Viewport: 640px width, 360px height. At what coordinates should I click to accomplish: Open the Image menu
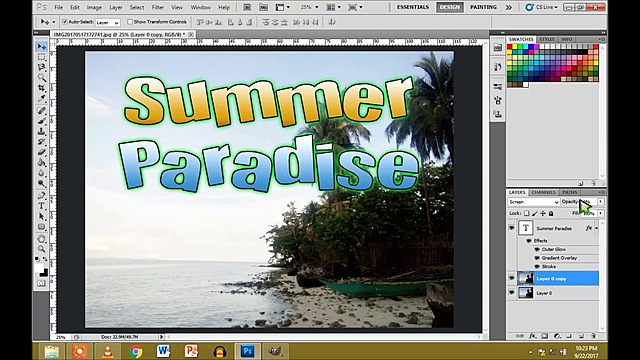94,7
